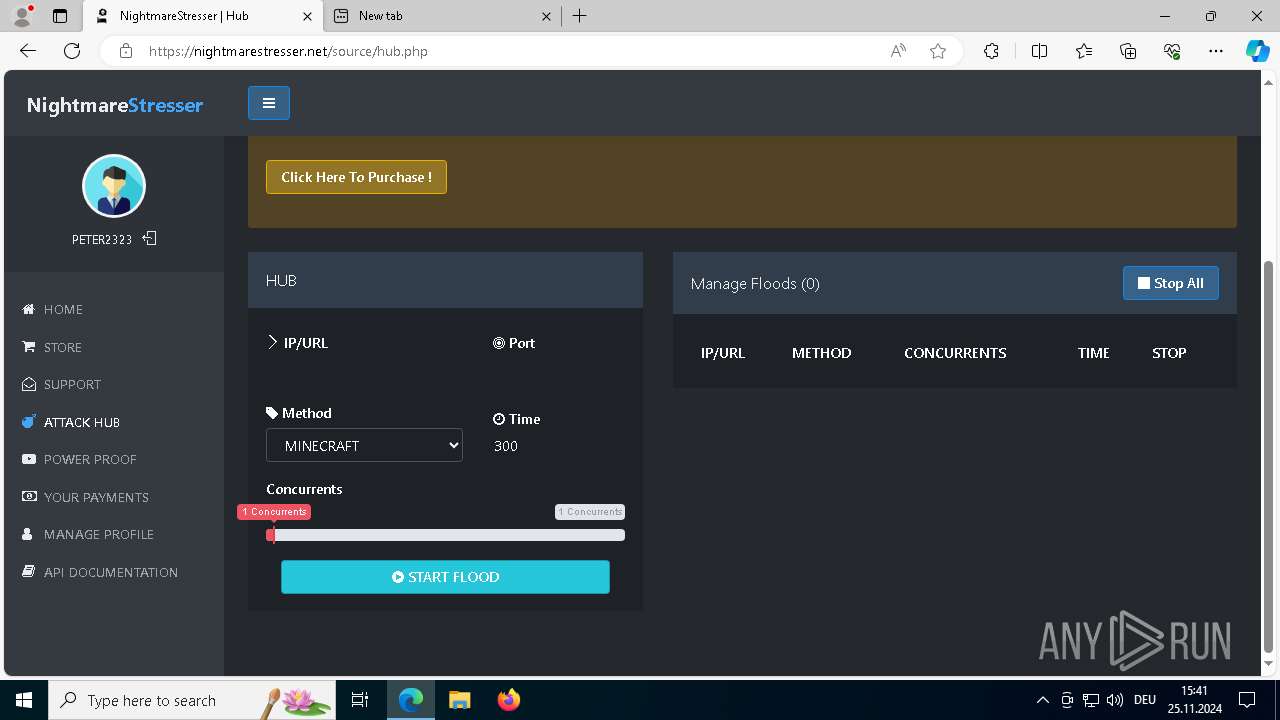Open the Extensions puzzle icon
This screenshot has width=1280, height=720.
pyautogui.click(x=991, y=51)
